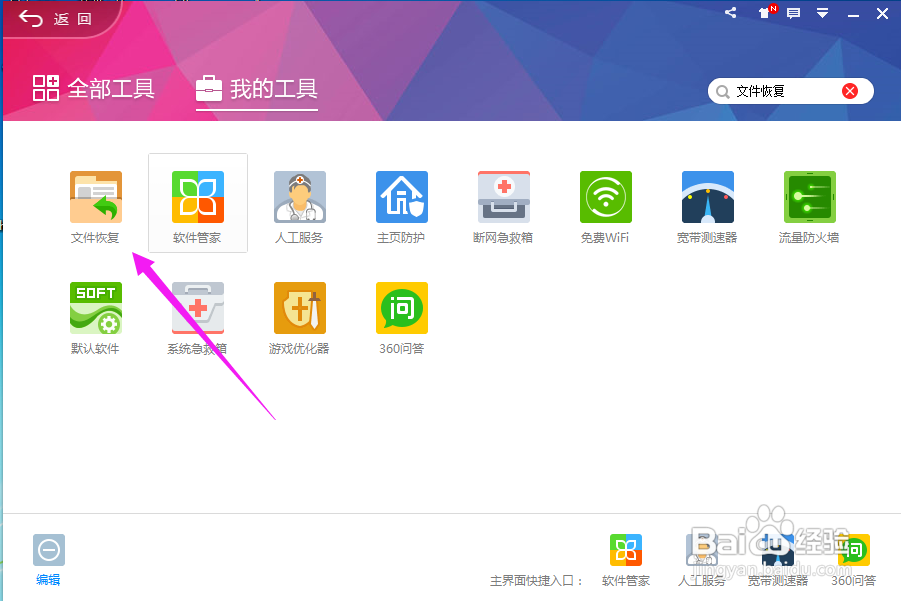Open 360问答 in the tool grid
Screen dimensions: 901x601
pyautogui.click(x=402, y=308)
